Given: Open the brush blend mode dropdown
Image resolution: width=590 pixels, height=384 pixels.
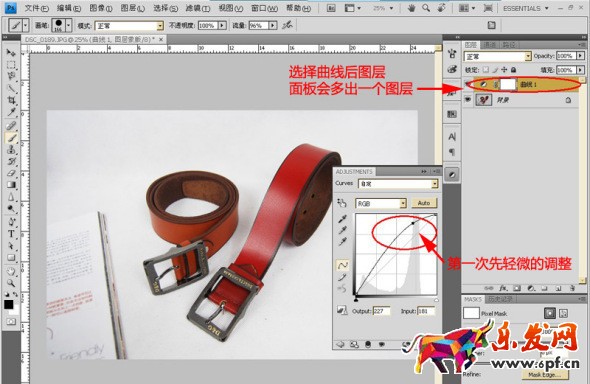Looking at the screenshot, I should pos(160,26).
